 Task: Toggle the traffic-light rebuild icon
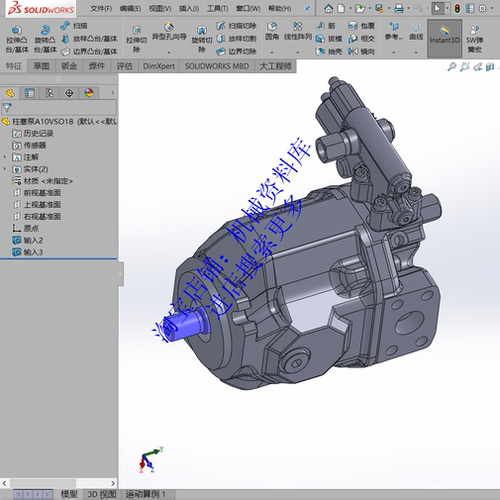click(457, 8)
